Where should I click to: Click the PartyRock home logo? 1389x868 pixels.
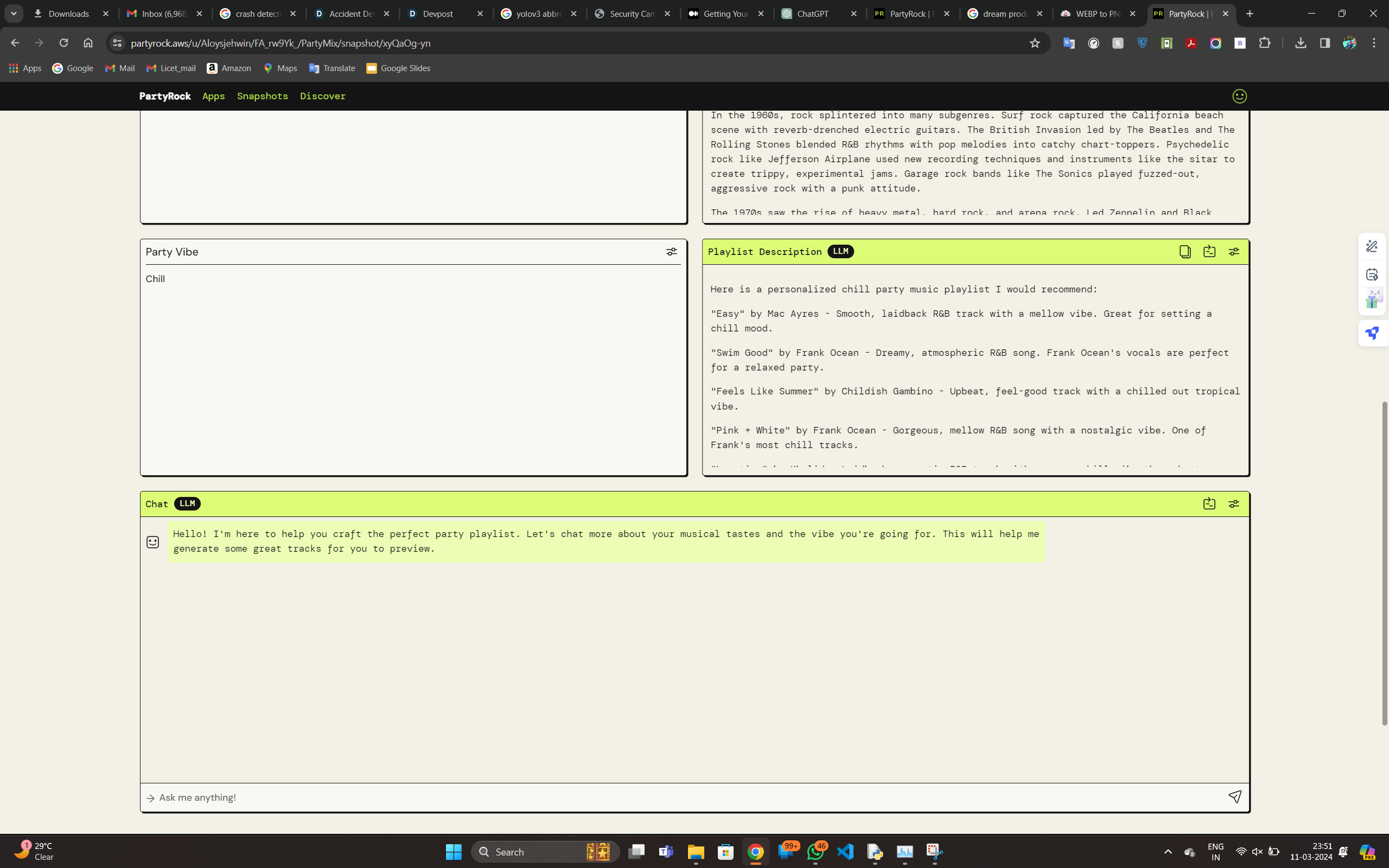click(x=165, y=96)
